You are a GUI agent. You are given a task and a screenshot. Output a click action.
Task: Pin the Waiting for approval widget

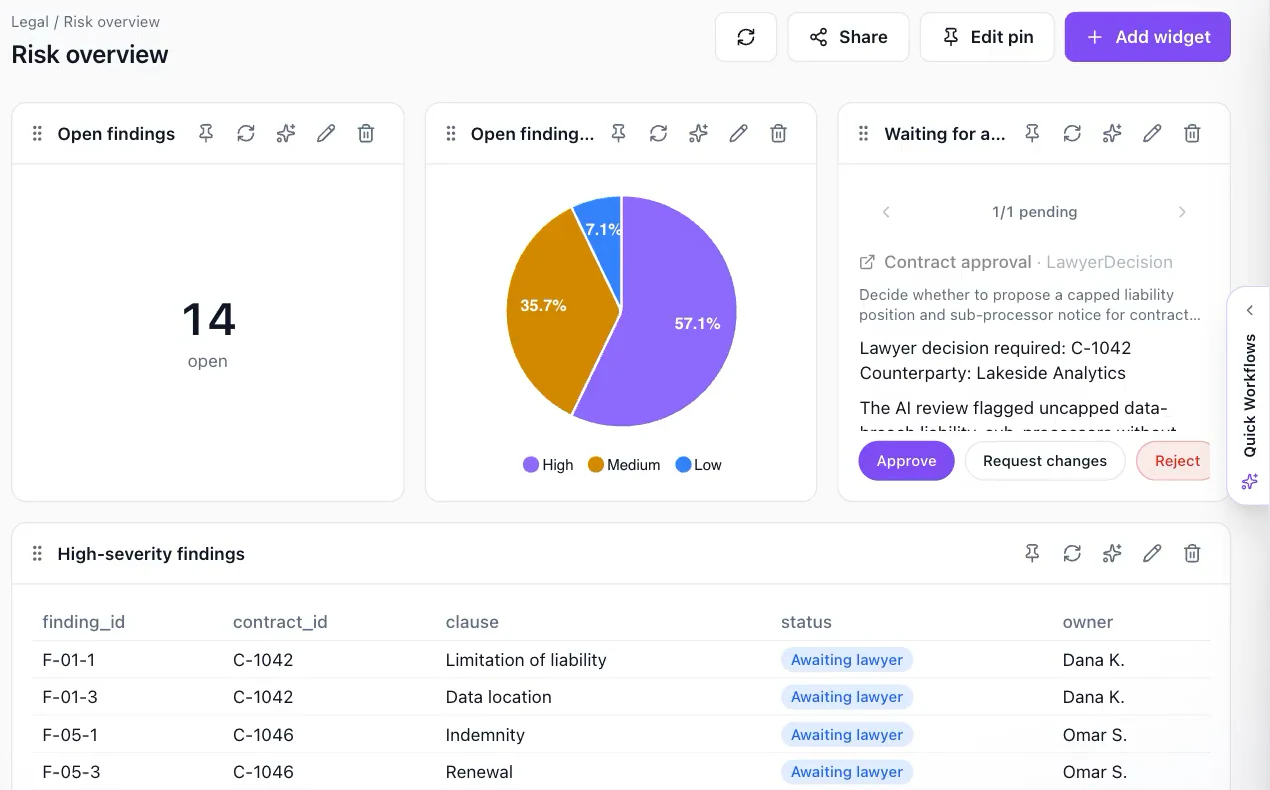[x=1032, y=133]
